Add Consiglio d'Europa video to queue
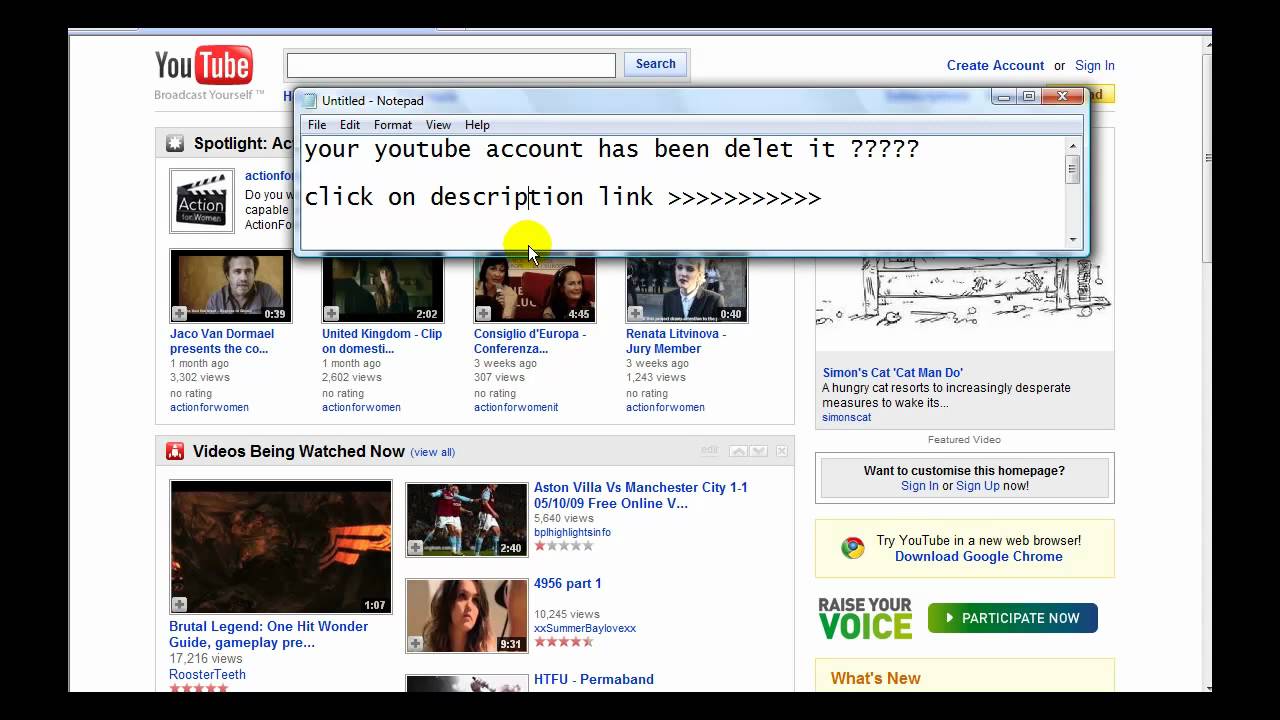Viewport: 1280px width, 720px height. pyautogui.click(x=483, y=314)
